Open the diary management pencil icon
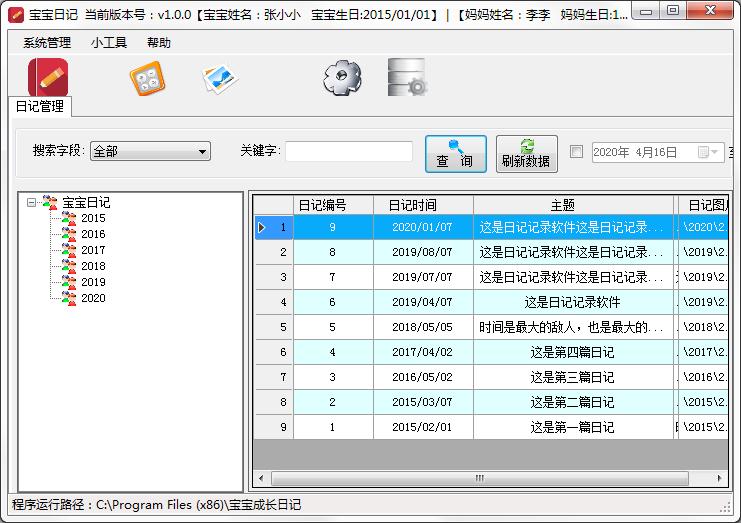The height and width of the screenshot is (523, 741). (48, 77)
